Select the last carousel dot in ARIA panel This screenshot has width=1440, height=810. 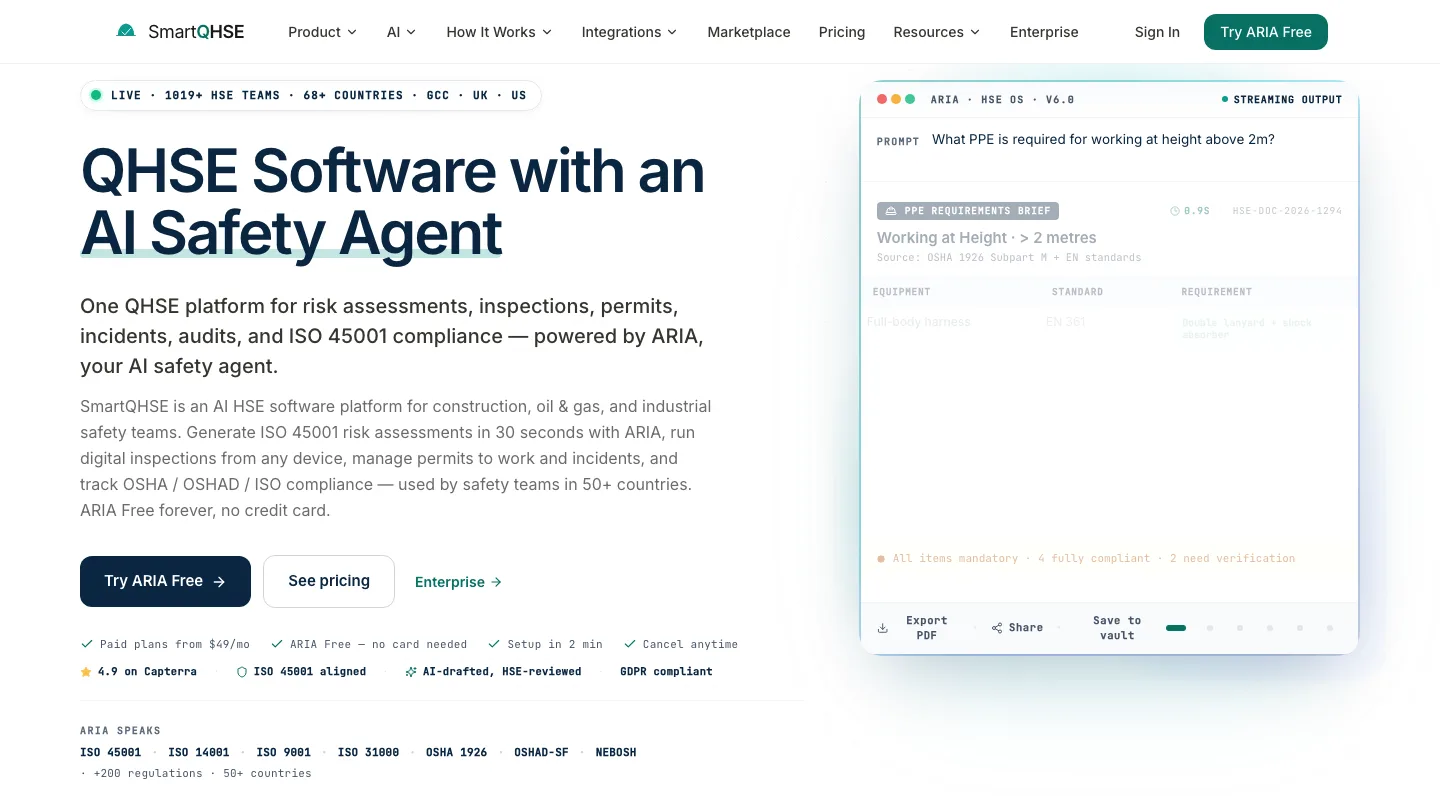(x=1330, y=628)
